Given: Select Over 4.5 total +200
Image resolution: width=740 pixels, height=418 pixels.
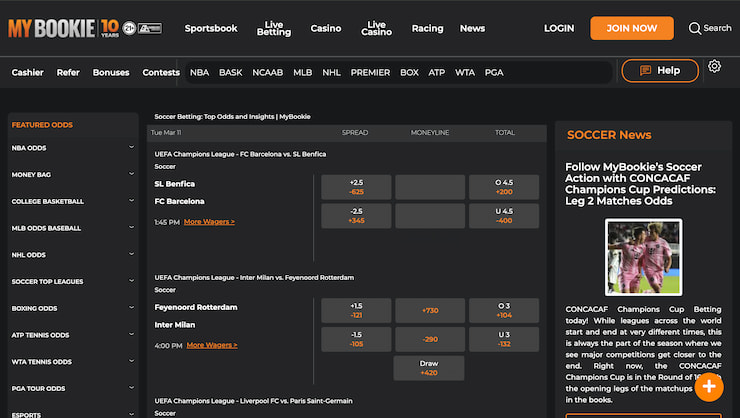Looking at the screenshot, I should coord(504,187).
